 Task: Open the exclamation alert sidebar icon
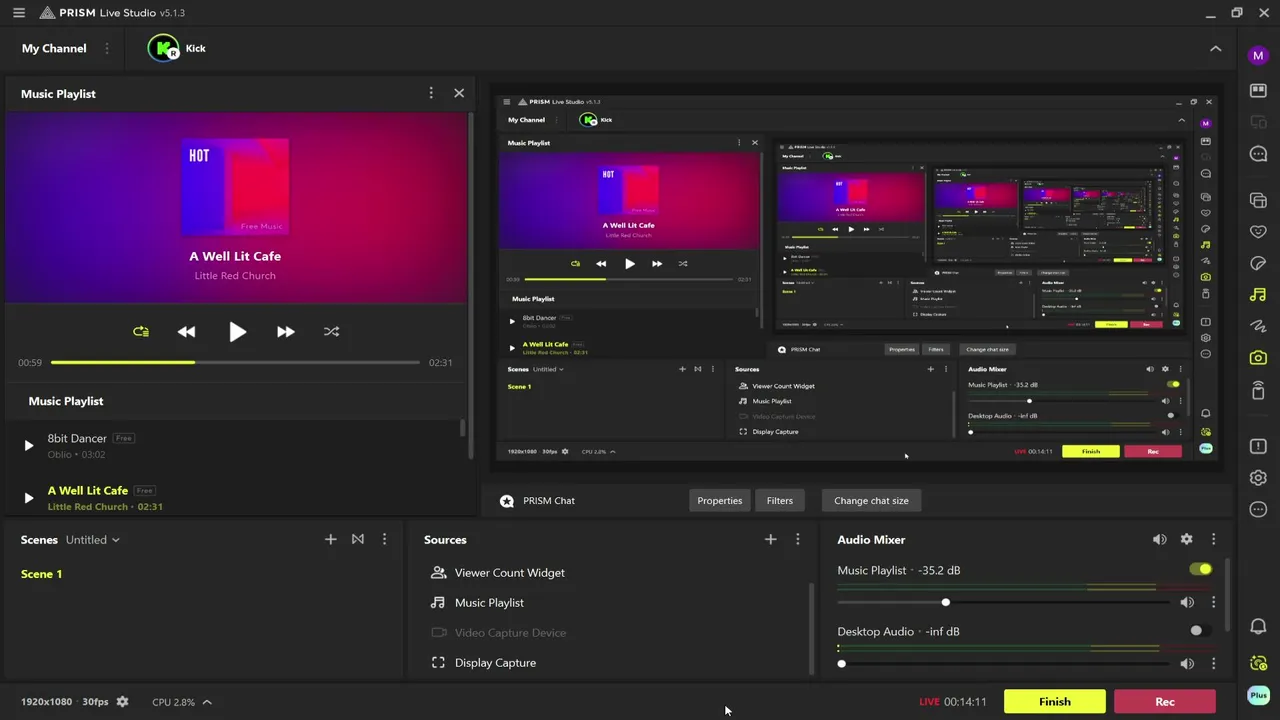pos(1258,446)
